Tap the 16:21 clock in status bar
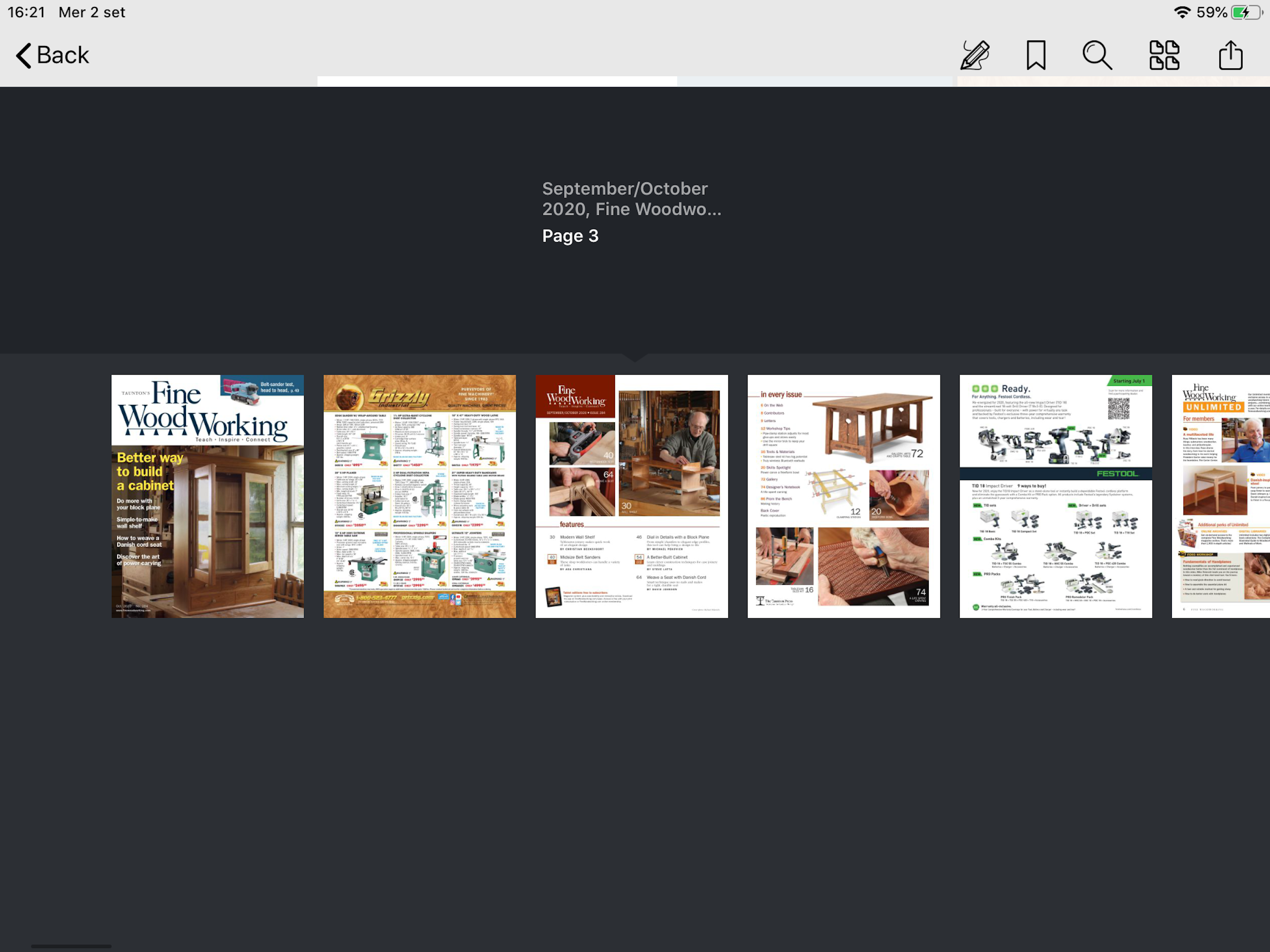The image size is (1270, 952). pos(26,12)
